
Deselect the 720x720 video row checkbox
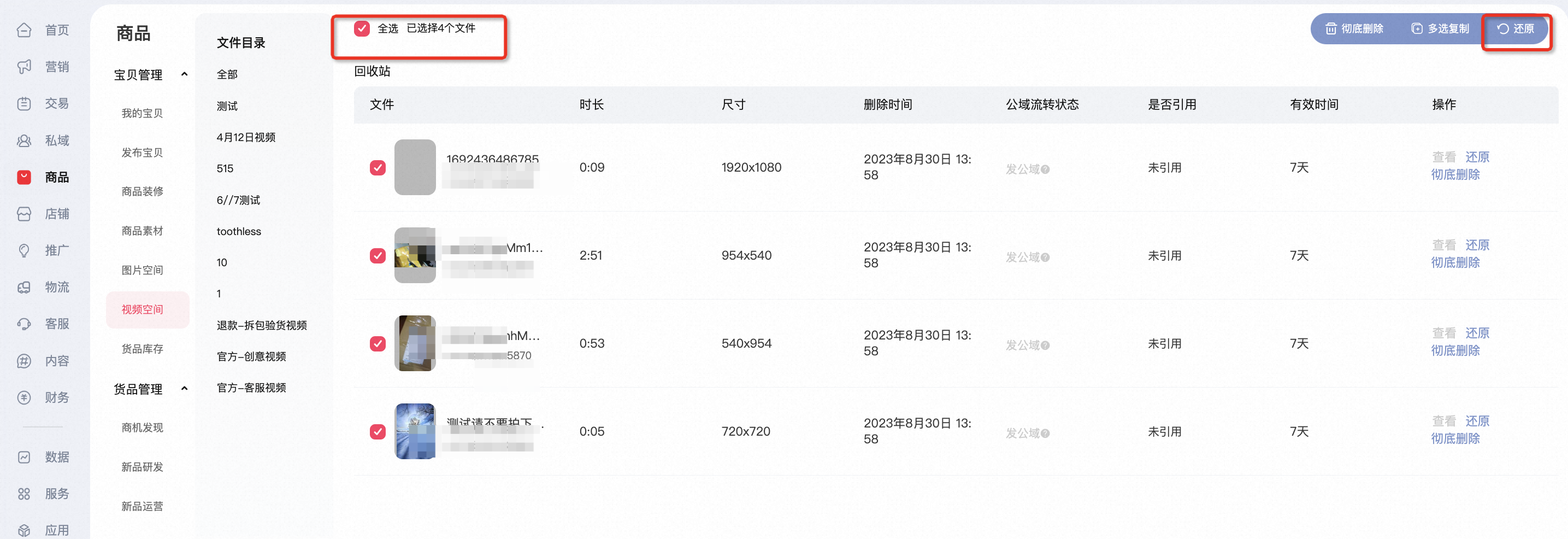point(378,432)
